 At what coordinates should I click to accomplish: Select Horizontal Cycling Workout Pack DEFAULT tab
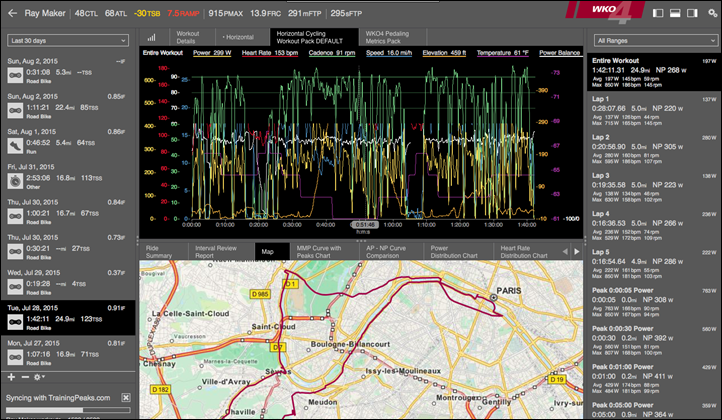[x=314, y=37]
